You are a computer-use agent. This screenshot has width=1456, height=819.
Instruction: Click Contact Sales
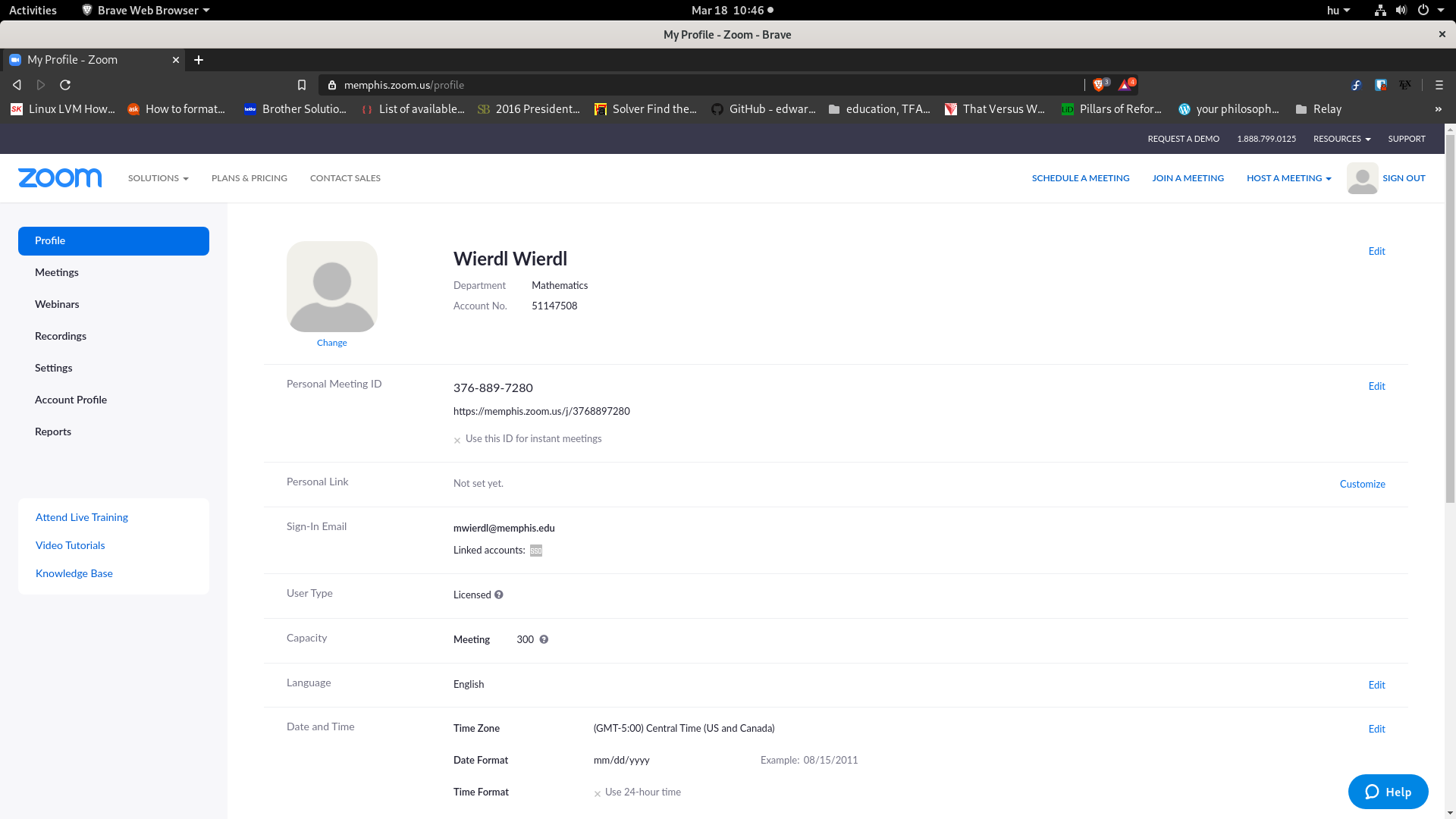pos(345,178)
